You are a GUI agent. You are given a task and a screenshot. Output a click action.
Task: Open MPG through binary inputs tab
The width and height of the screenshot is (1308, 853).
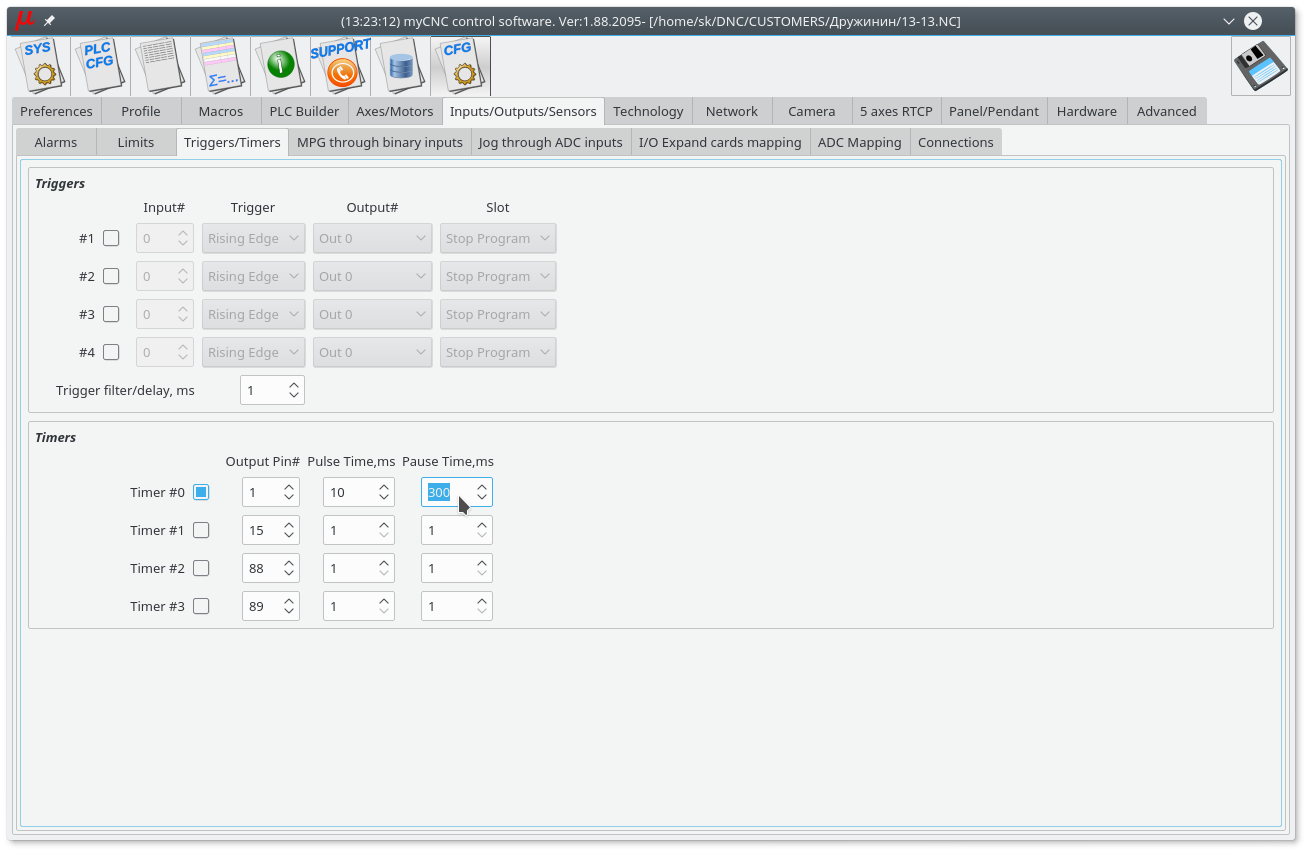point(380,142)
